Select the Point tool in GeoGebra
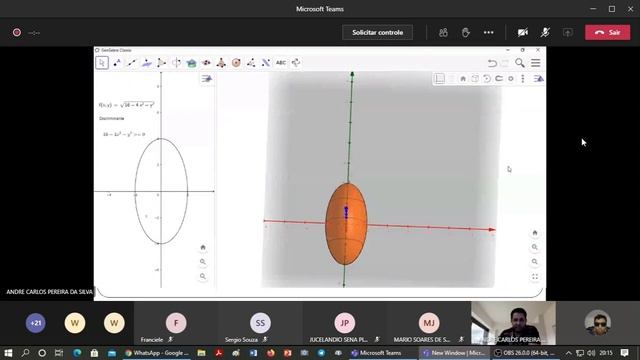640x360 pixels. click(117, 62)
